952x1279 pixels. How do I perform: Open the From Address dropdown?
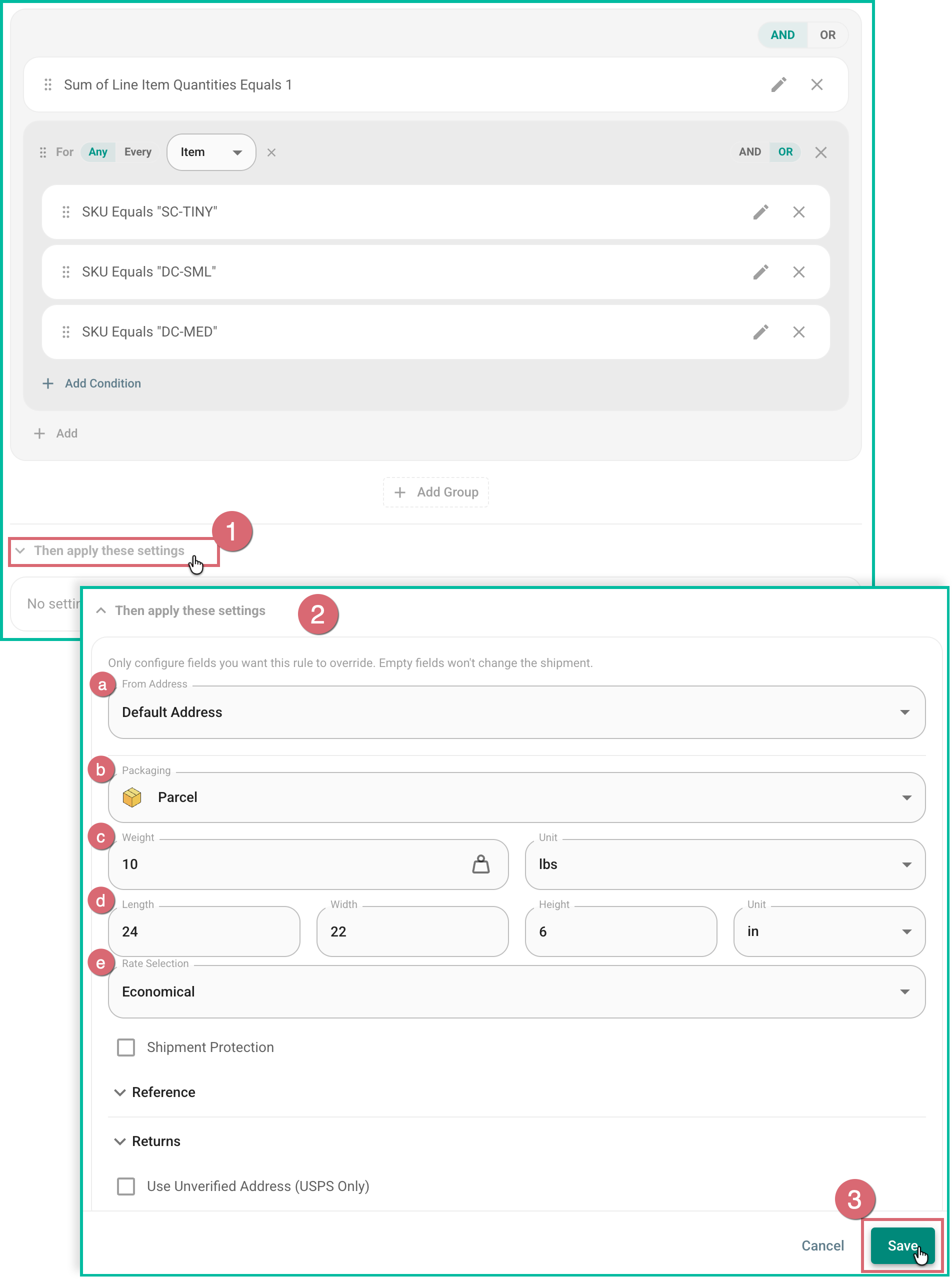pyautogui.click(x=516, y=712)
